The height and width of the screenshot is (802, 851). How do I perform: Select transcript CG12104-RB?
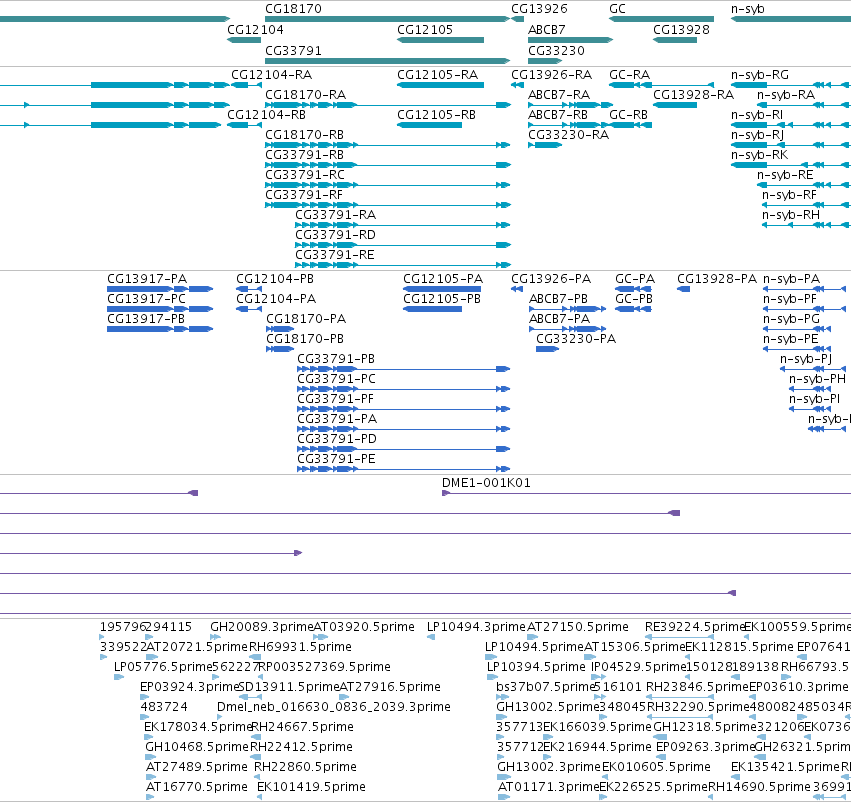click(244, 125)
